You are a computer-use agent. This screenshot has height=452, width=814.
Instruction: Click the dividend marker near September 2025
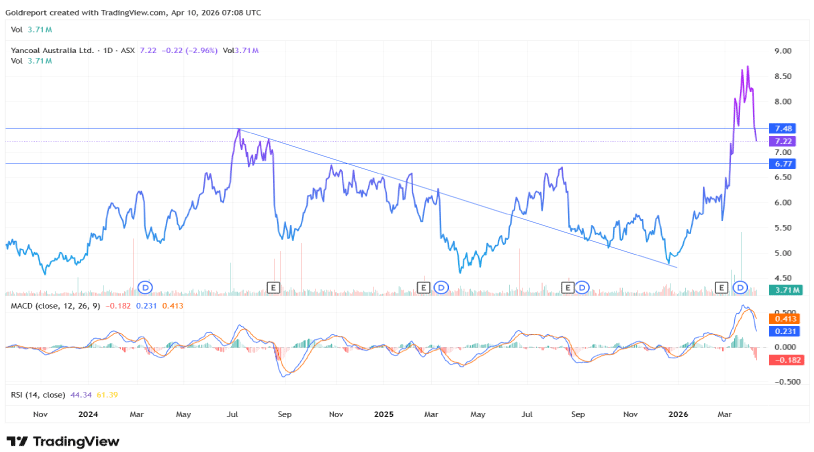(581, 287)
